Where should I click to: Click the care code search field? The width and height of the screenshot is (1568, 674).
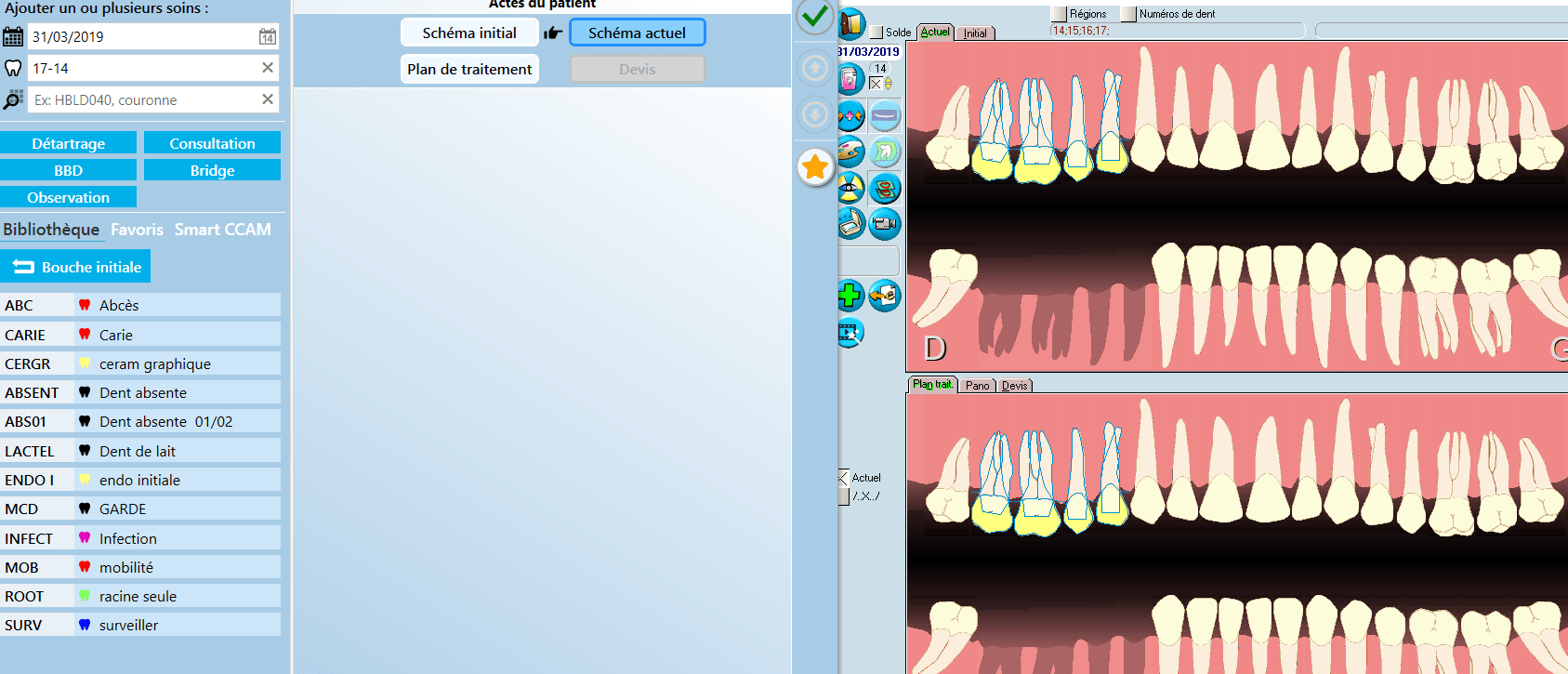144,99
